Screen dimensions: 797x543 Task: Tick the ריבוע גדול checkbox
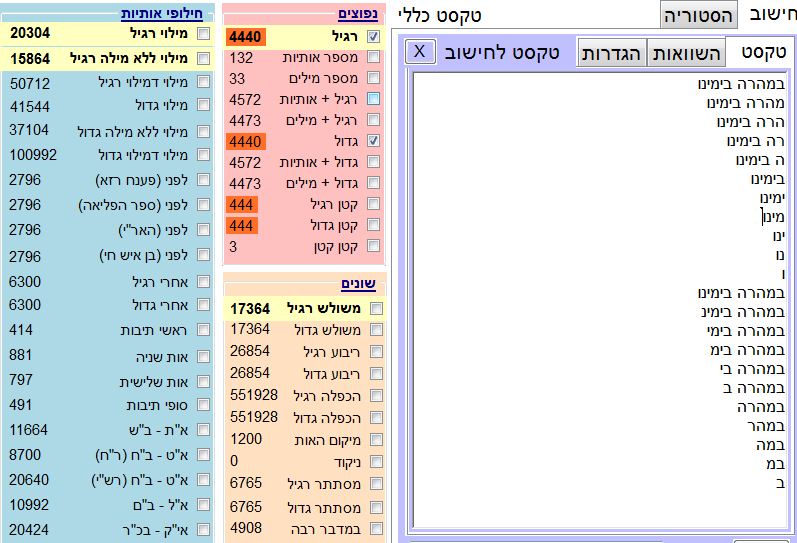point(377,373)
